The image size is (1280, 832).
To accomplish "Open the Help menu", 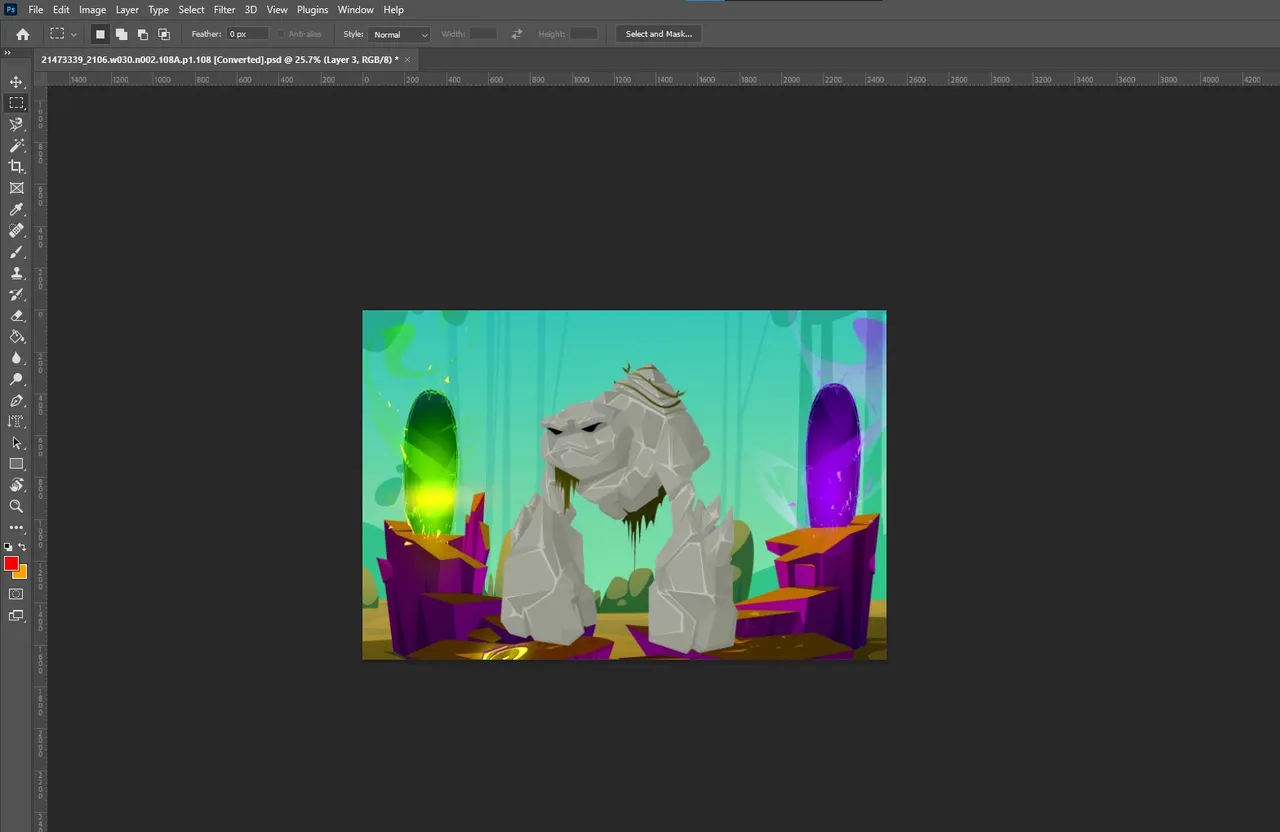I will point(394,10).
